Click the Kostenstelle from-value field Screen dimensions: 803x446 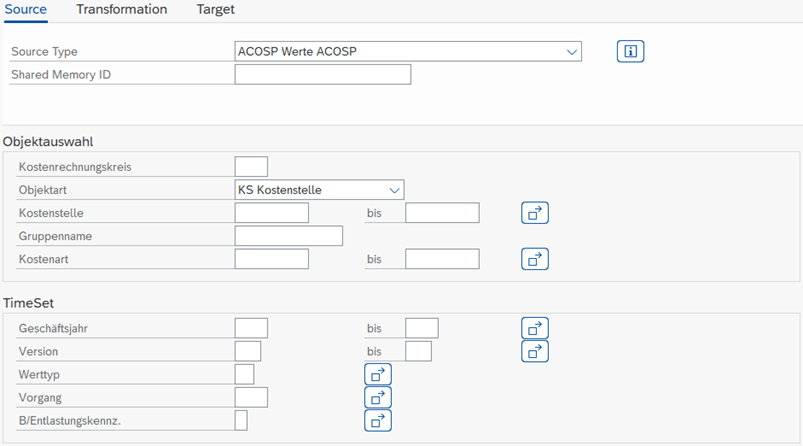pos(271,213)
